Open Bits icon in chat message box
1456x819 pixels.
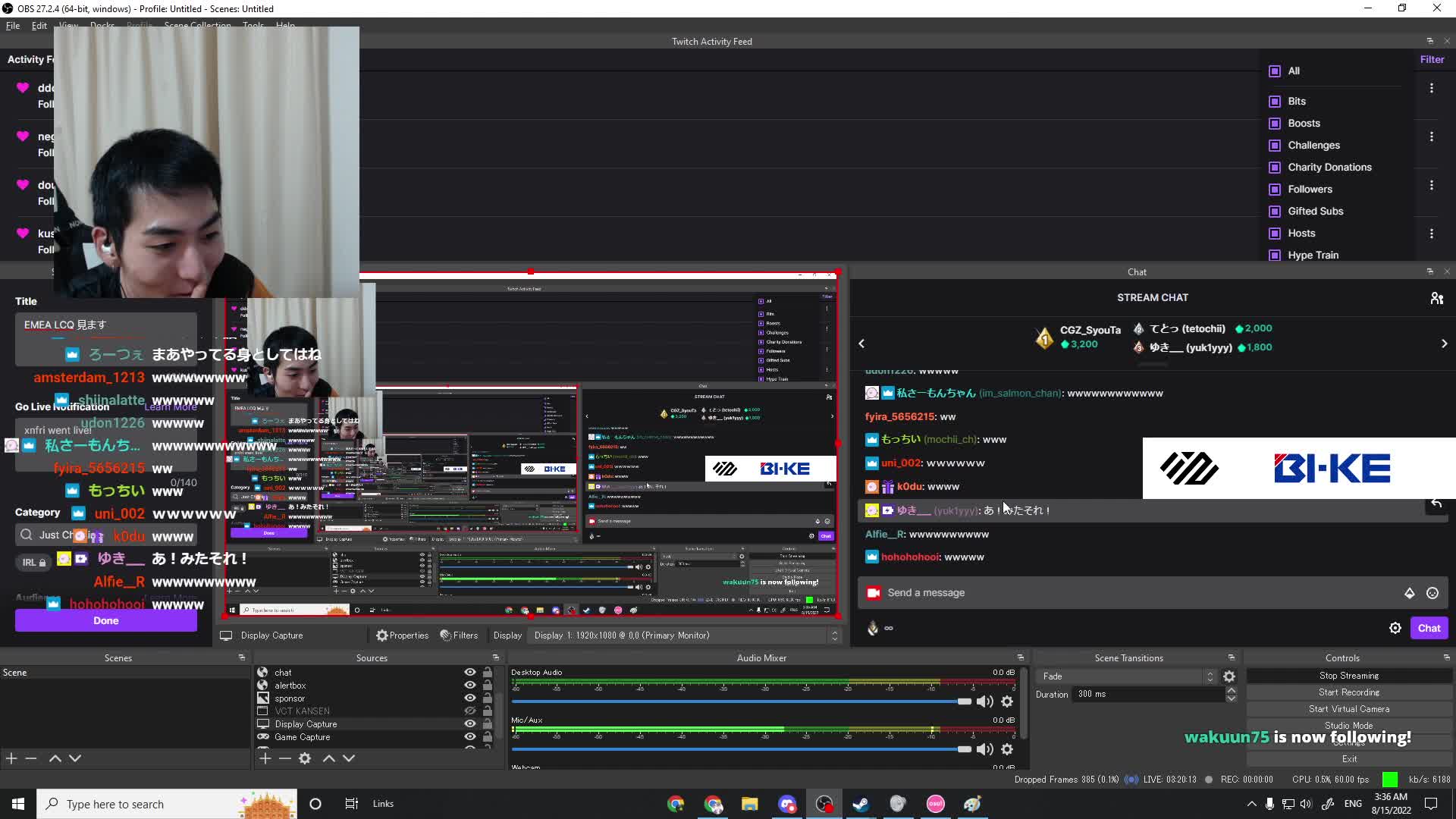point(1410,593)
